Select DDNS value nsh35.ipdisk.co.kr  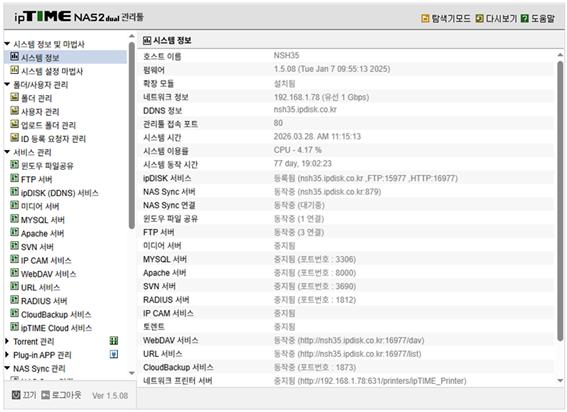tap(305, 109)
